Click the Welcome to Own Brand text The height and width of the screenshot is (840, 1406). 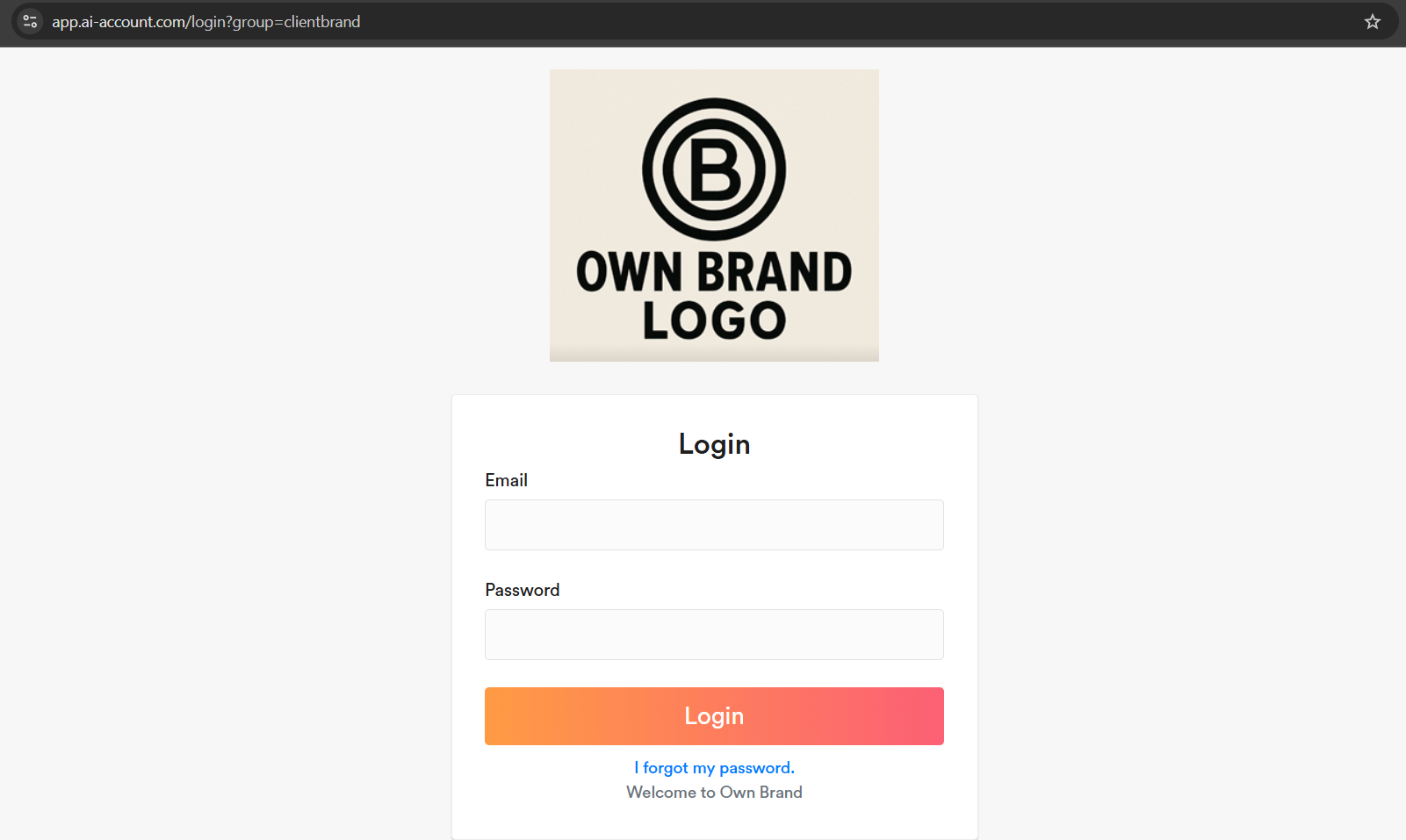(x=714, y=793)
